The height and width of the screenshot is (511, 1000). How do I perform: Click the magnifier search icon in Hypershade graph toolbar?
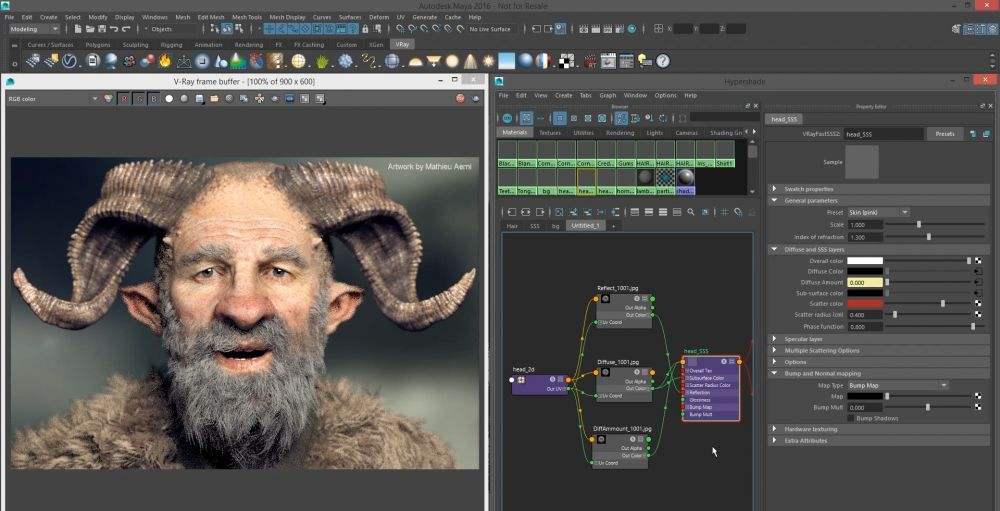[691, 212]
